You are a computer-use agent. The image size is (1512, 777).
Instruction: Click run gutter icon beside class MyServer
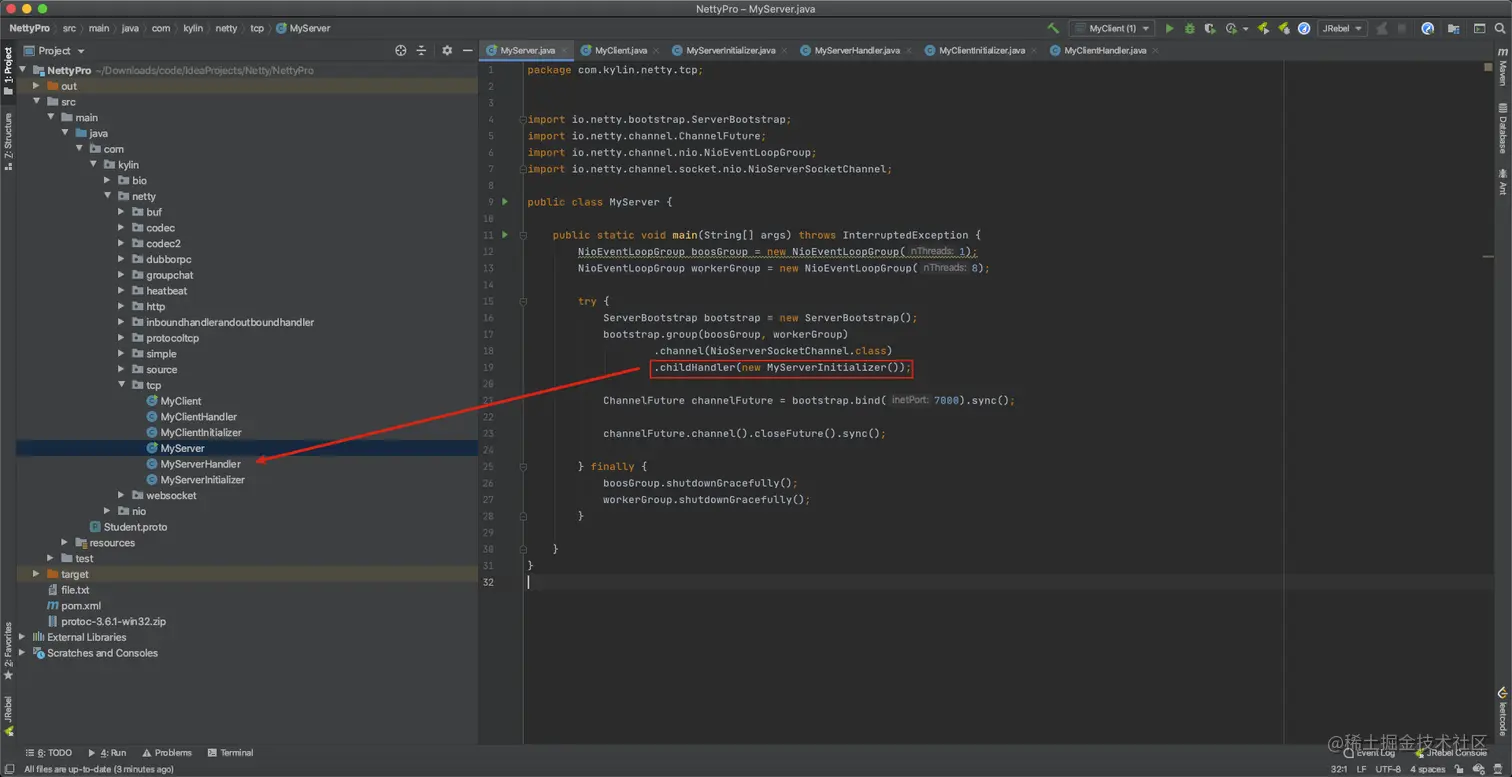pos(505,202)
